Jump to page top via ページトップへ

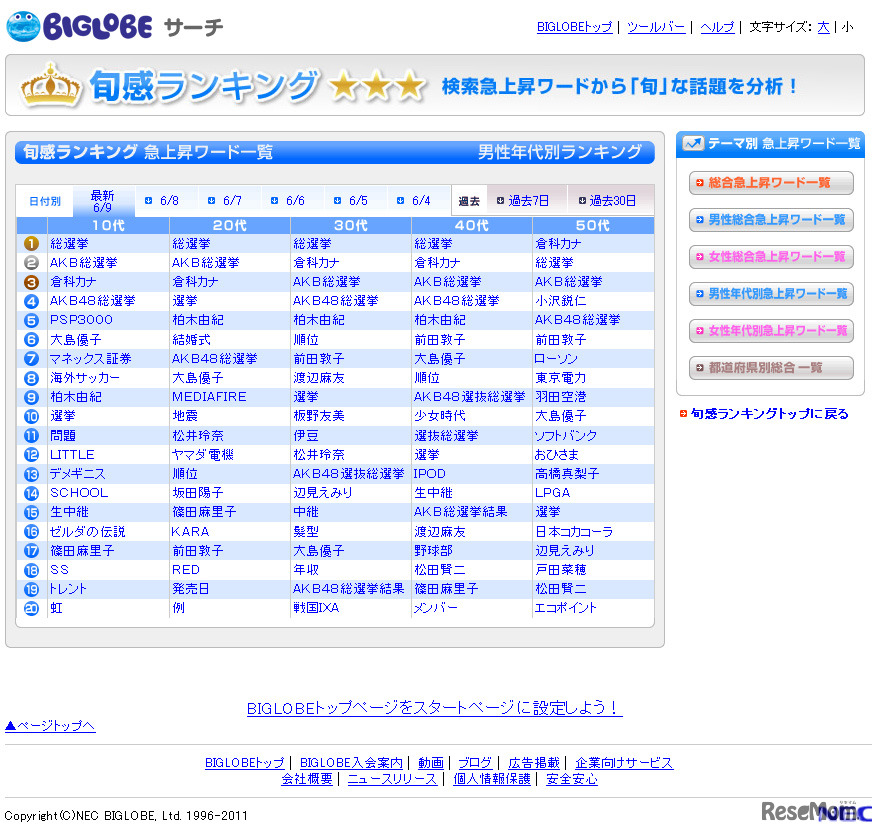[50, 725]
